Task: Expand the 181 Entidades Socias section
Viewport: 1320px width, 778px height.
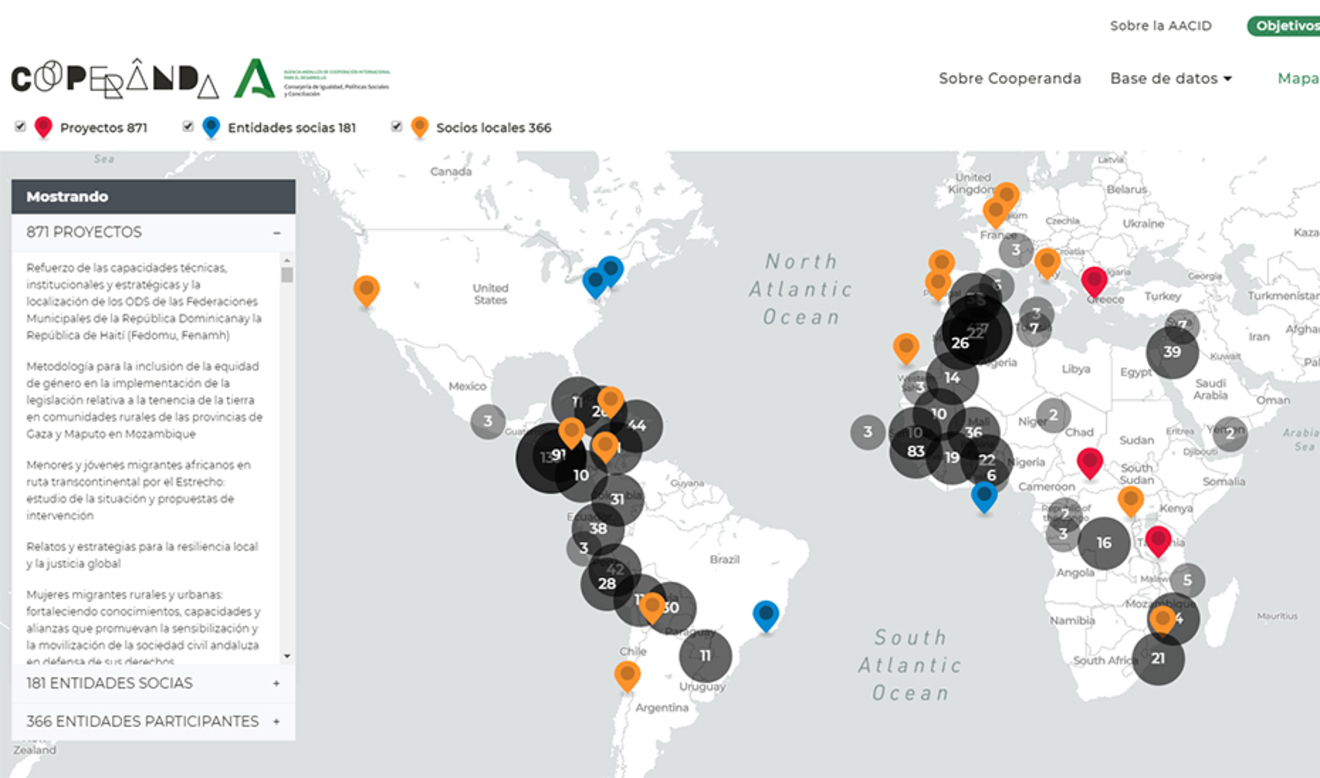Action: pos(277,684)
